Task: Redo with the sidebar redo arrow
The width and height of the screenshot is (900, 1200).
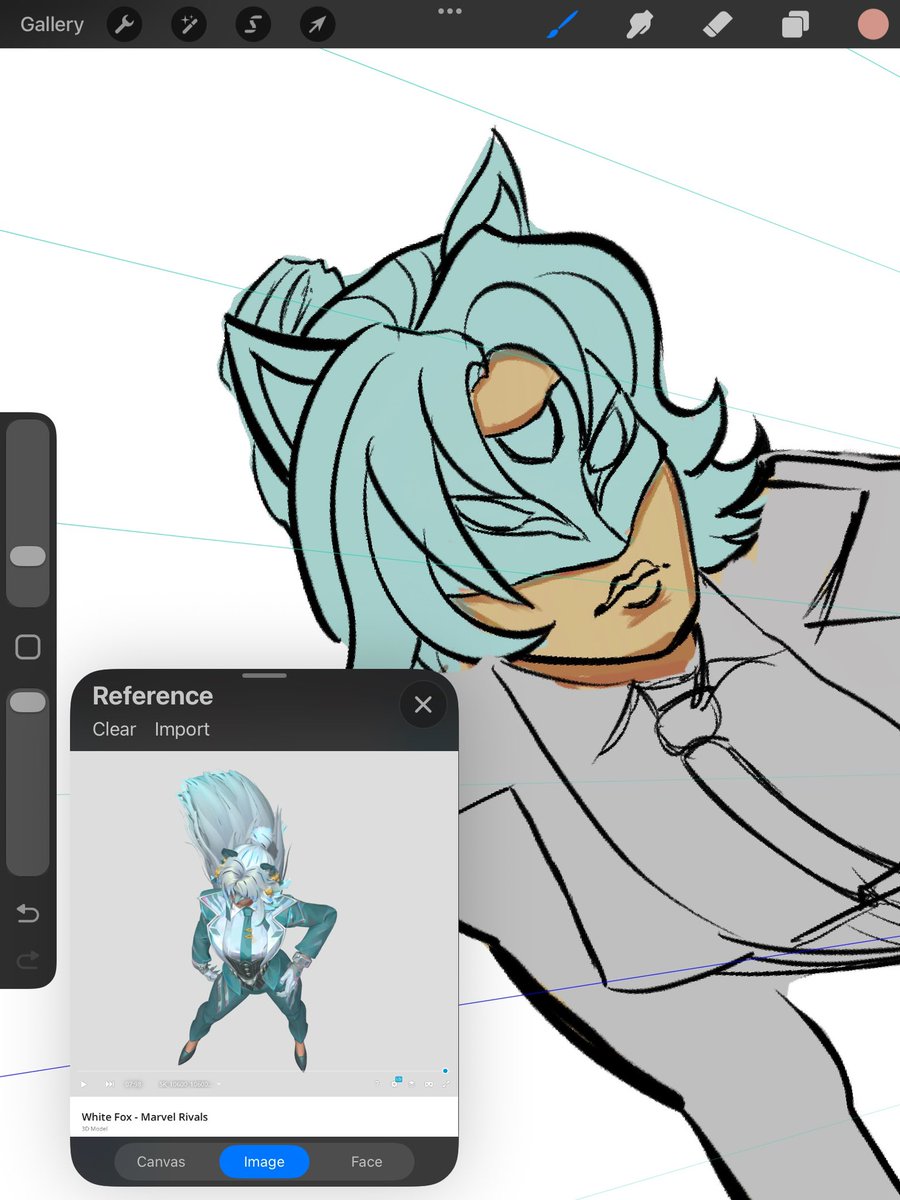Action: [x=28, y=960]
